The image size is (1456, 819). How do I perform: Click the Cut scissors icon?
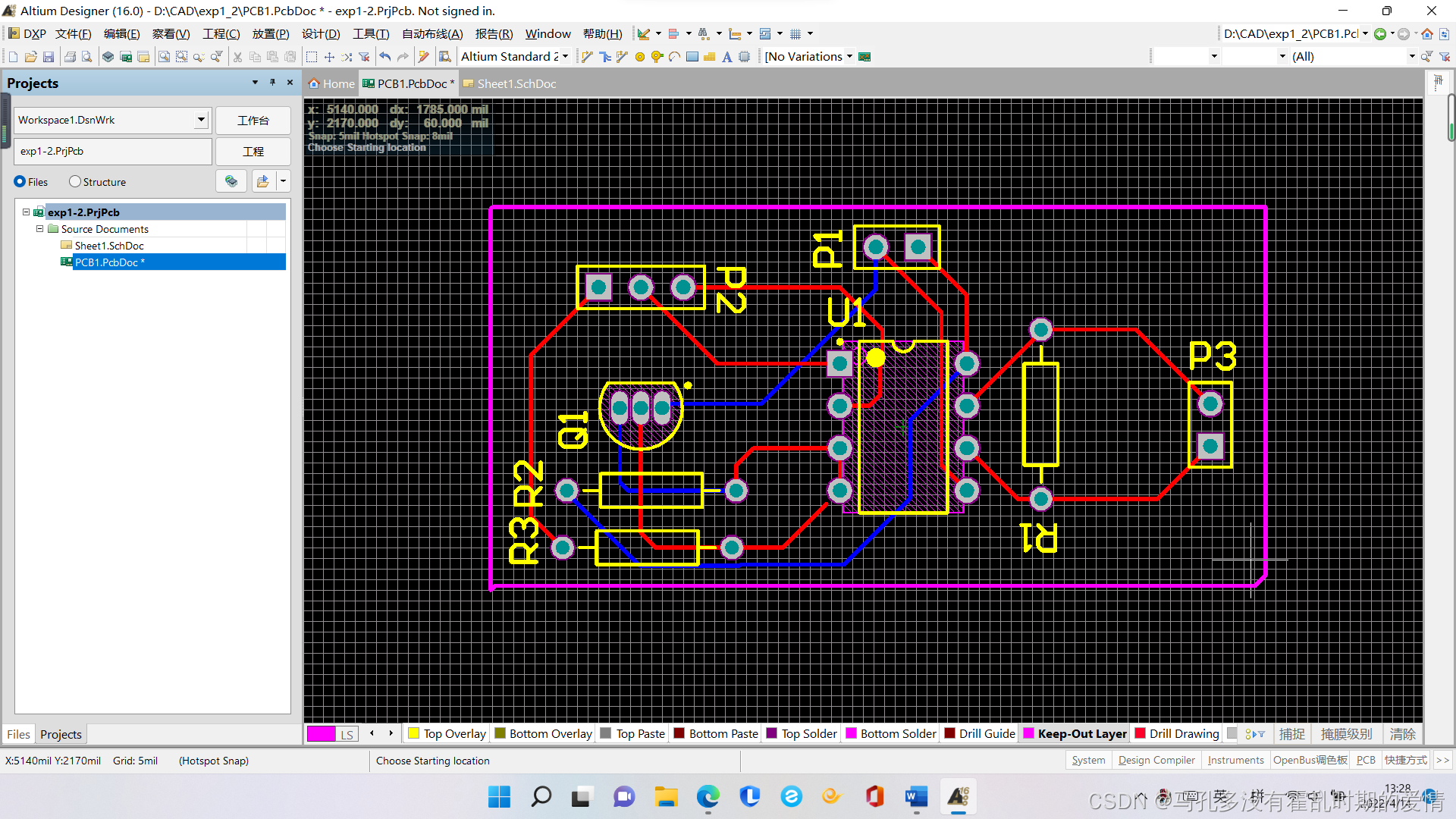(237, 57)
